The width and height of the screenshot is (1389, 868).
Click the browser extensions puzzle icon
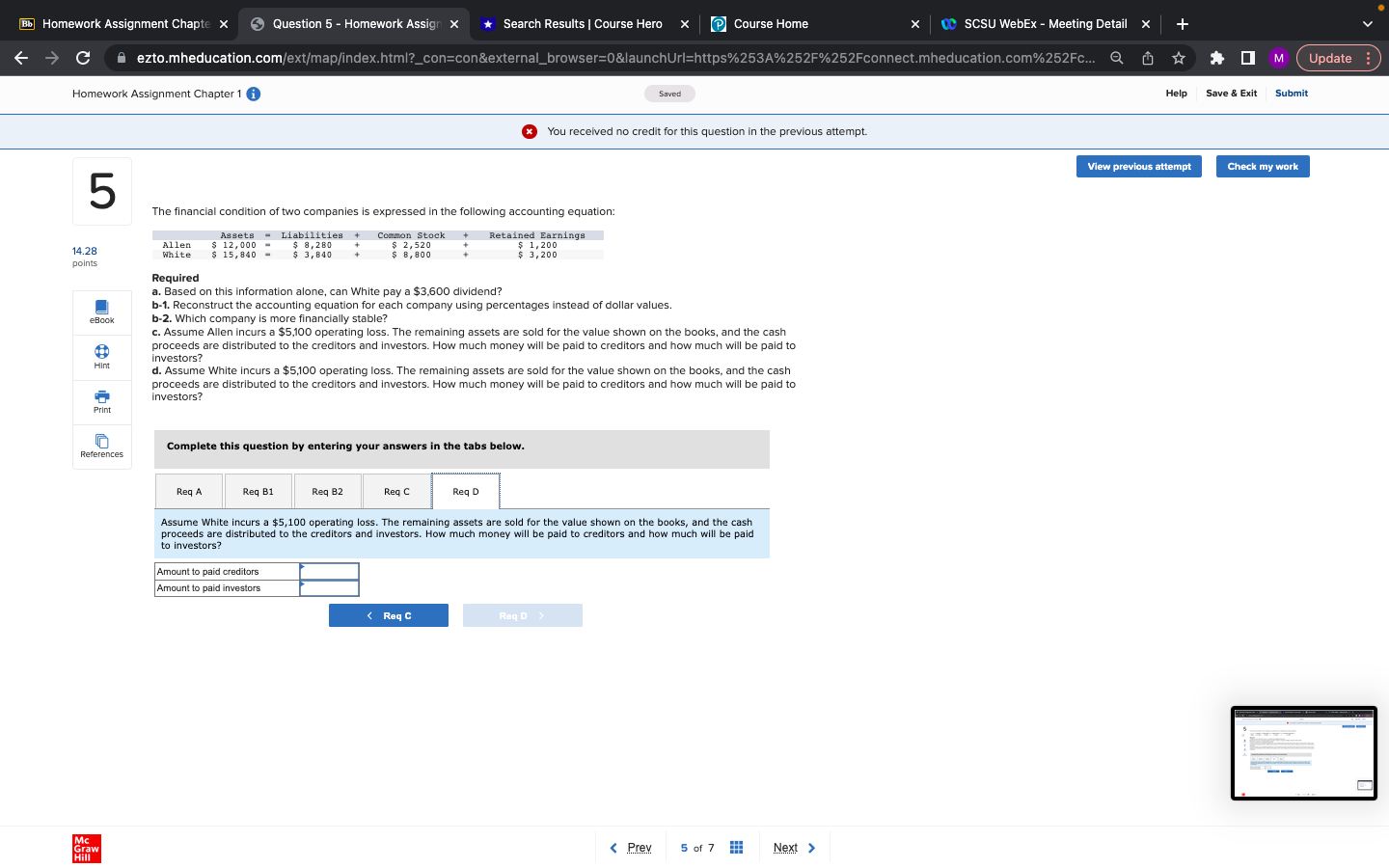[1217, 58]
